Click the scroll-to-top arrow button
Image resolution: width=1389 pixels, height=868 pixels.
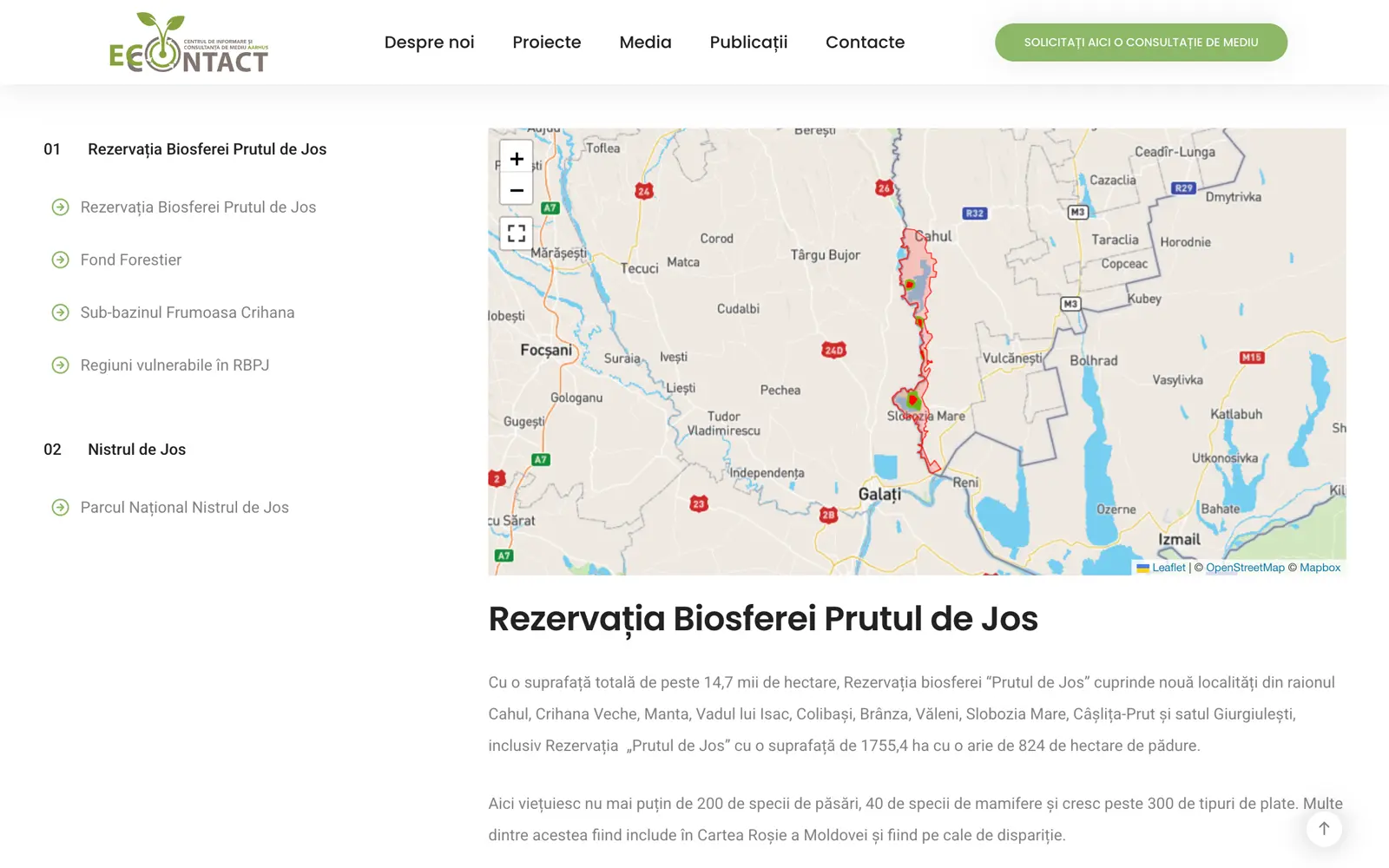click(x=1324, y=828)
